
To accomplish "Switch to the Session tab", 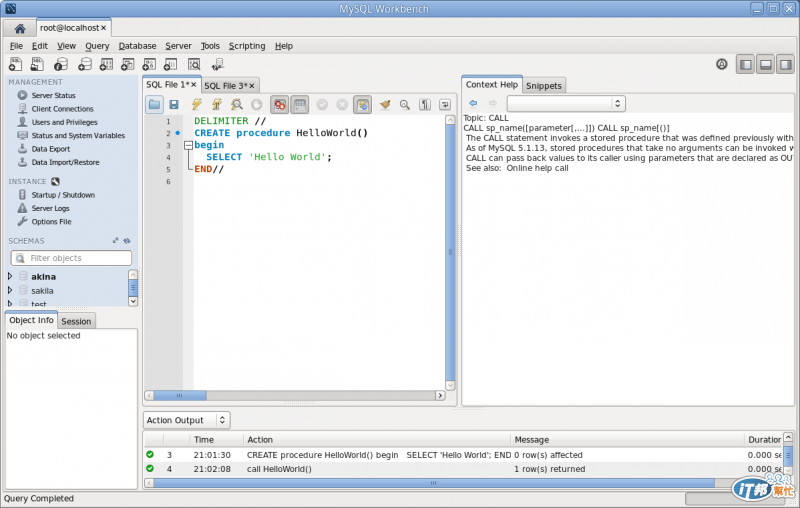I will tap(76, 321).
